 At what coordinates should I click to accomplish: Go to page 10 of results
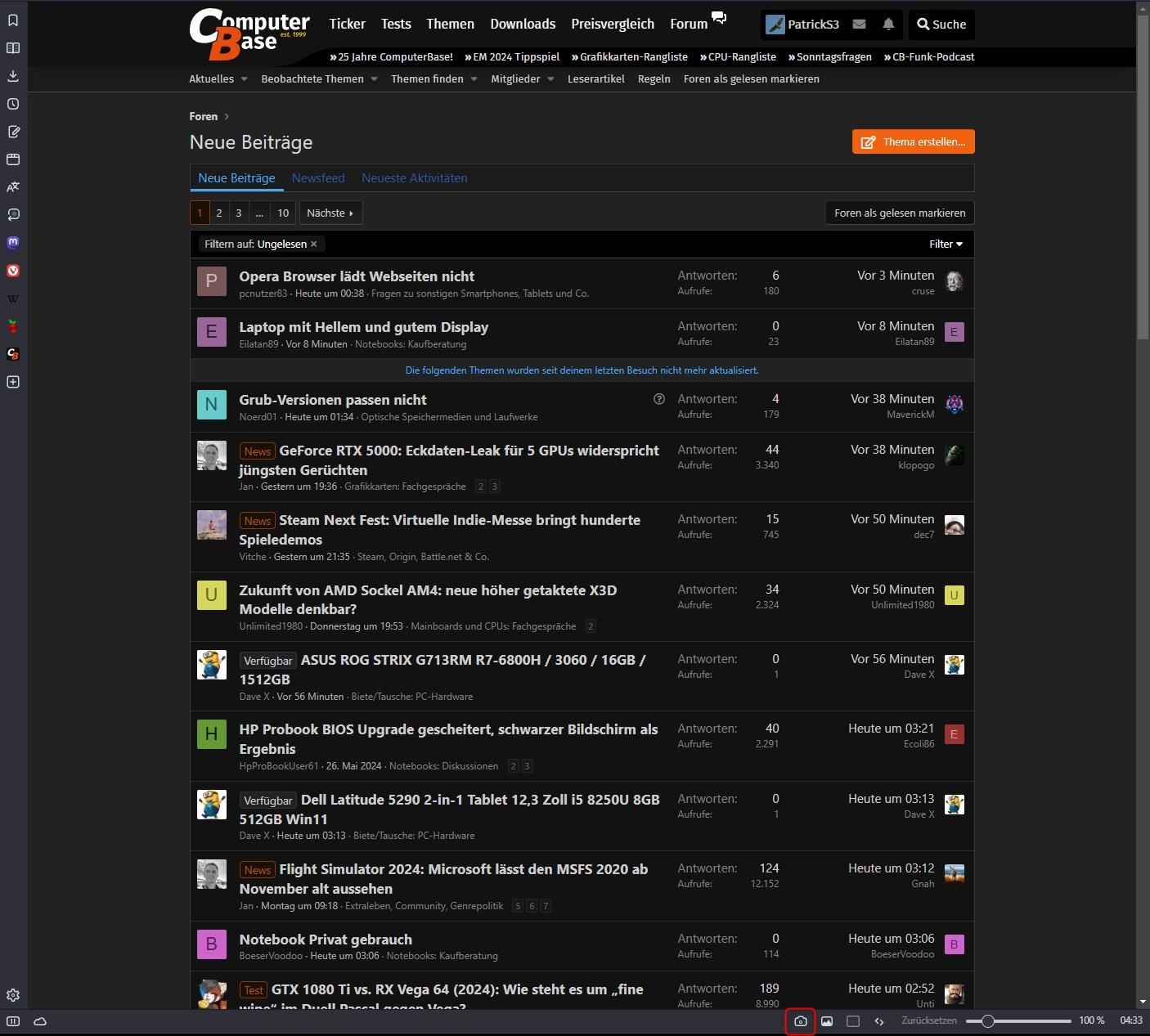click(283, 213)
